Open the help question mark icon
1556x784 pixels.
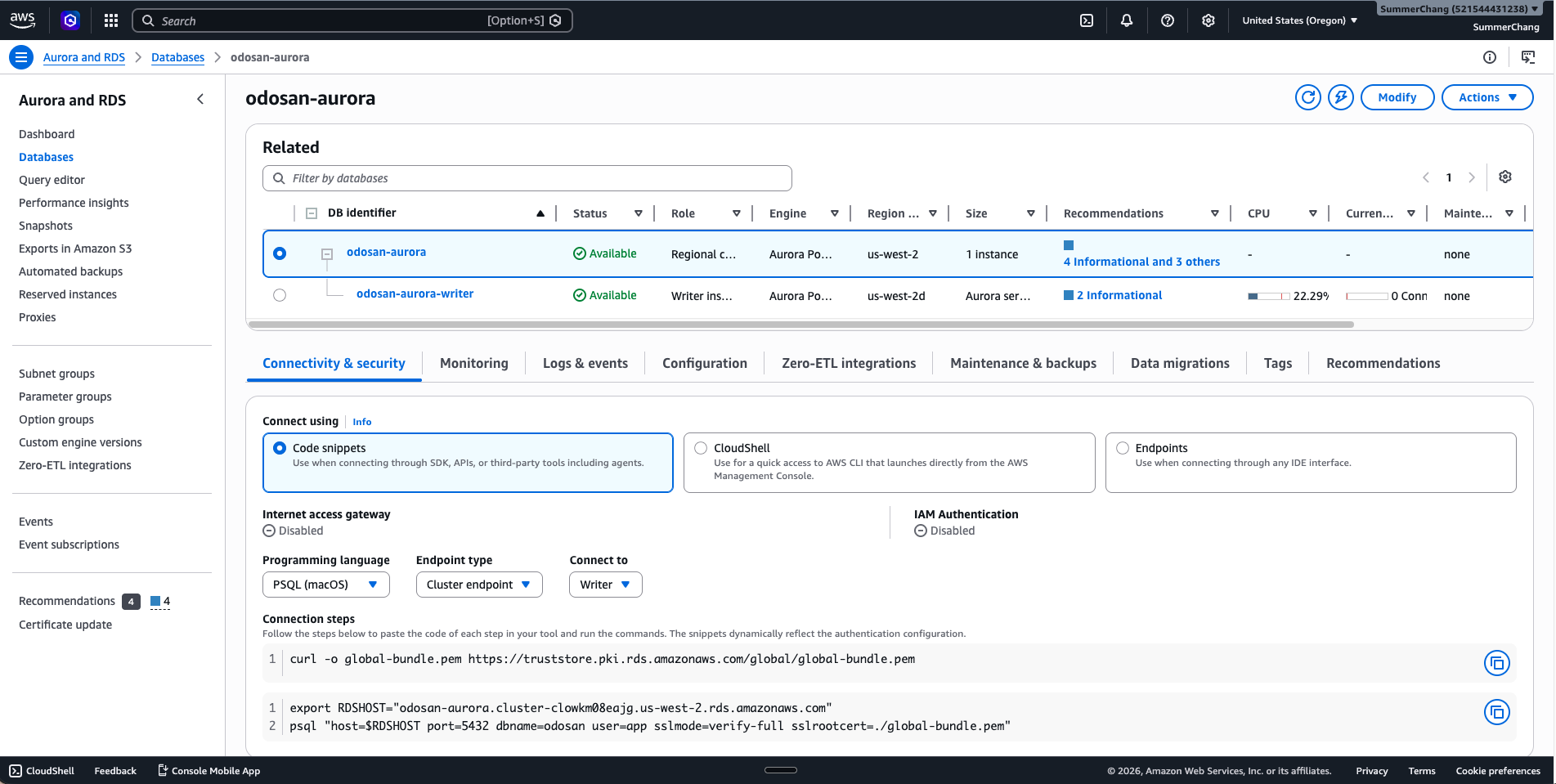tap(1168, 20)
